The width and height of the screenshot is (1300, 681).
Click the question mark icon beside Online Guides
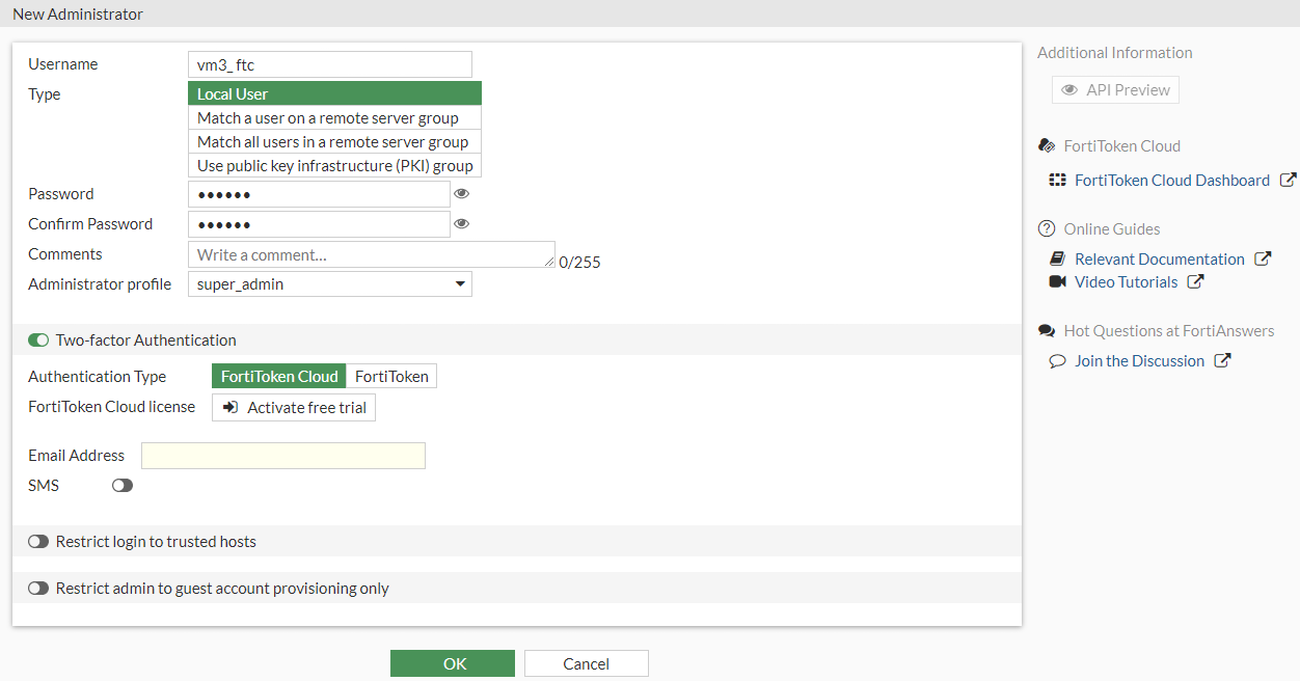pyautogui.click(x=1047, y=228)
